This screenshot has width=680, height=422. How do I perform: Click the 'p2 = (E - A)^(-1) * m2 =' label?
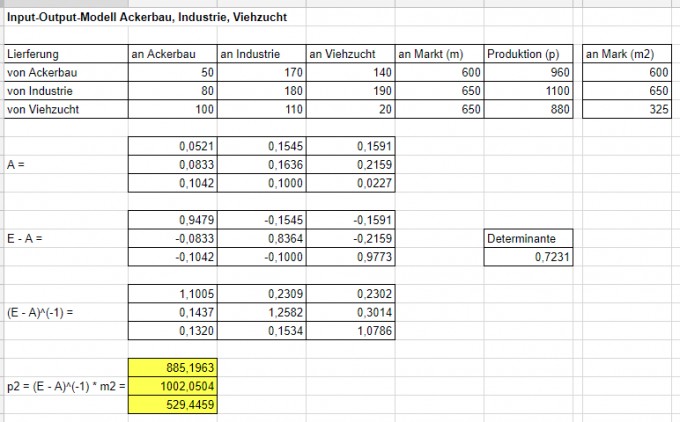66,386
